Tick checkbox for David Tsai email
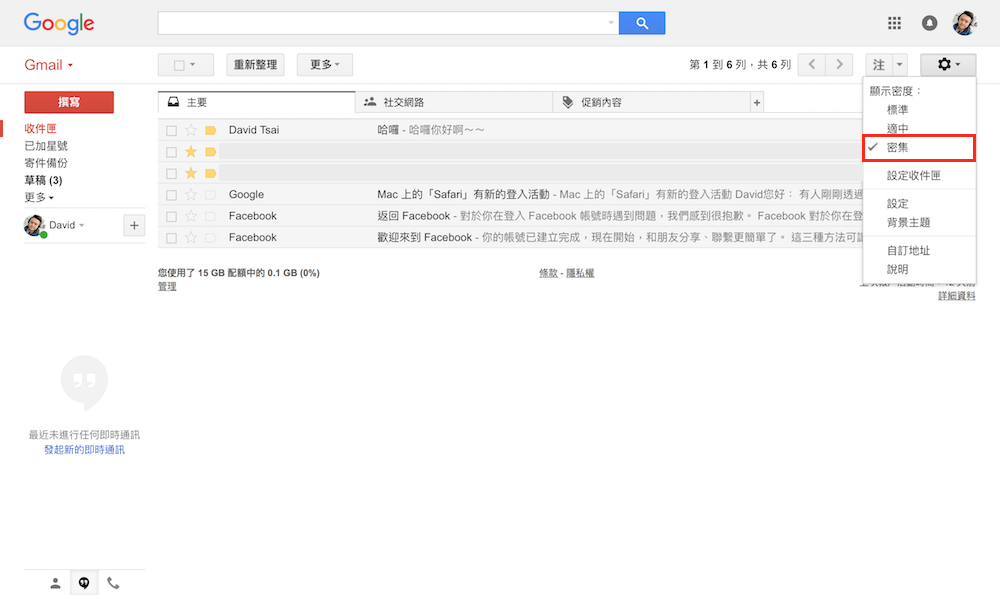The width and height of the screenshot is (1000, 595). (x=172, y=130)
